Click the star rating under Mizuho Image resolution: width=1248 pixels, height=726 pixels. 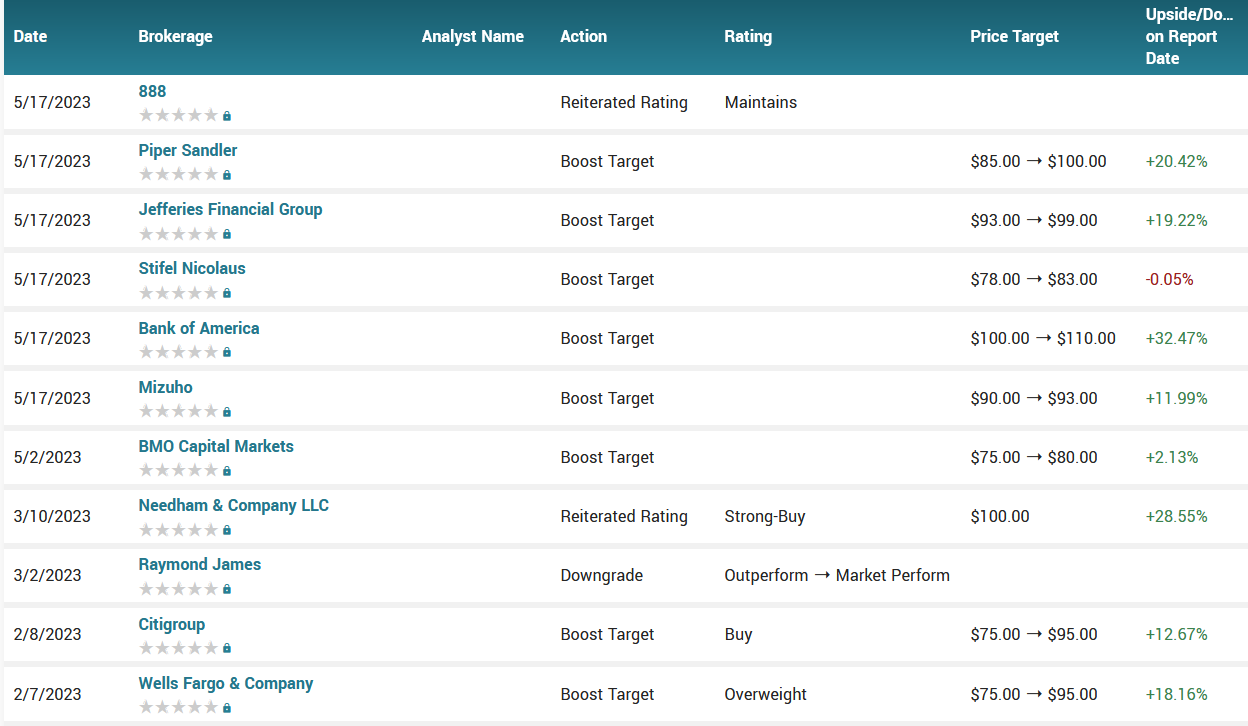178,411
